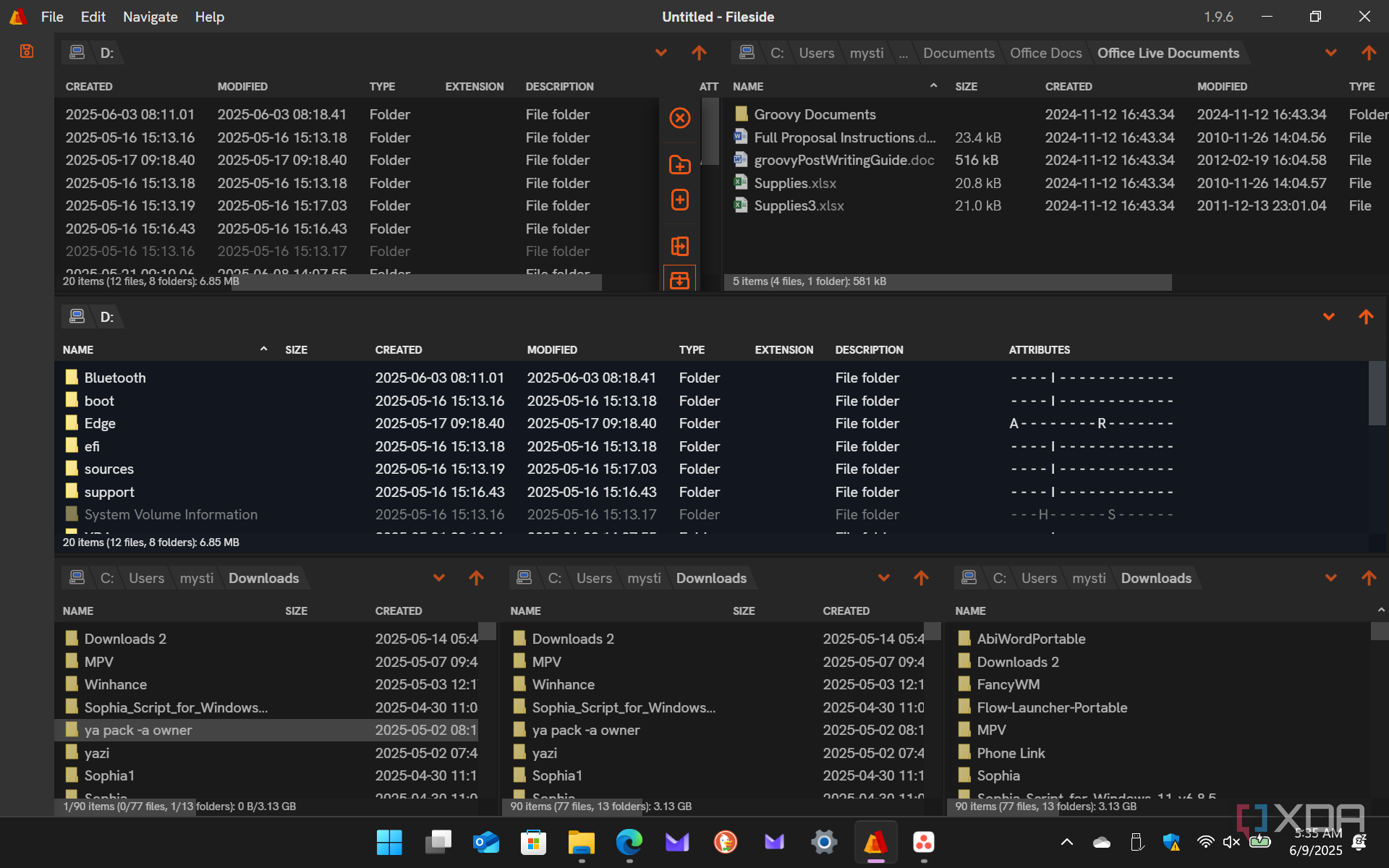Click computer icon in second Downloads pane
1389x868 pixels.
click(524, 577)
